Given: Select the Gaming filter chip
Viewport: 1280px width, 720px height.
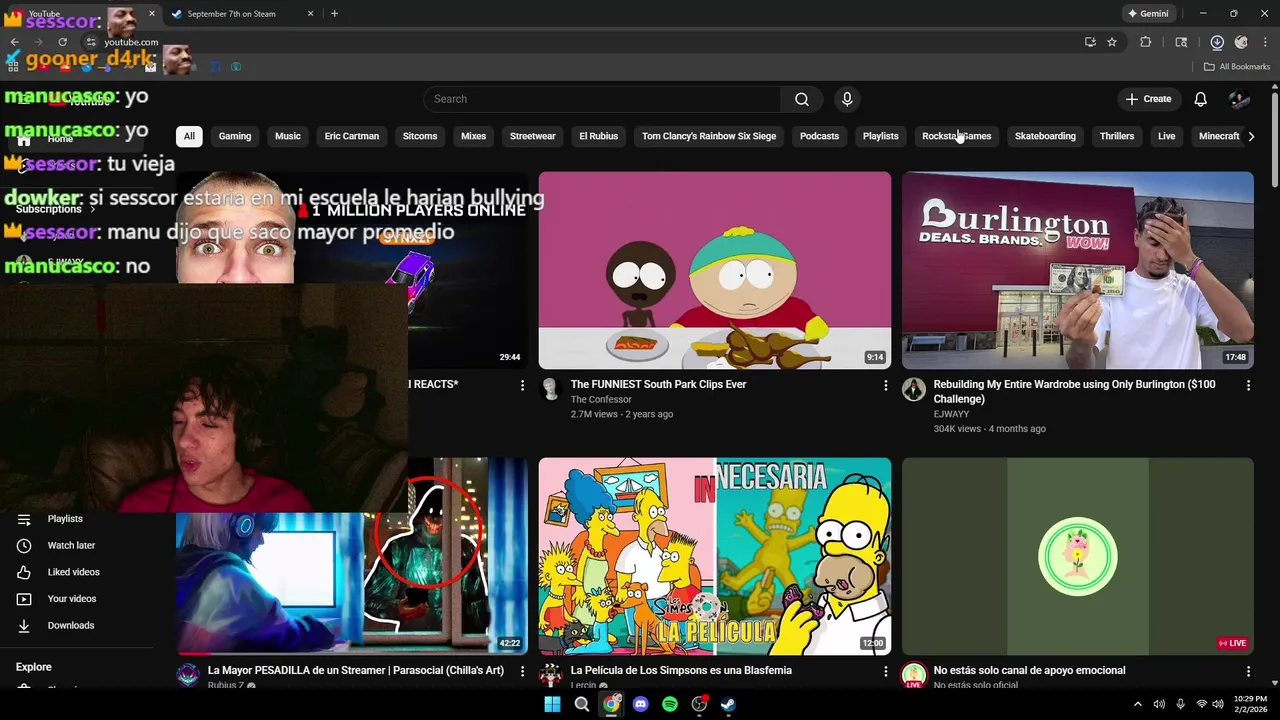Looking at the screenshot, I should [235, 136].
